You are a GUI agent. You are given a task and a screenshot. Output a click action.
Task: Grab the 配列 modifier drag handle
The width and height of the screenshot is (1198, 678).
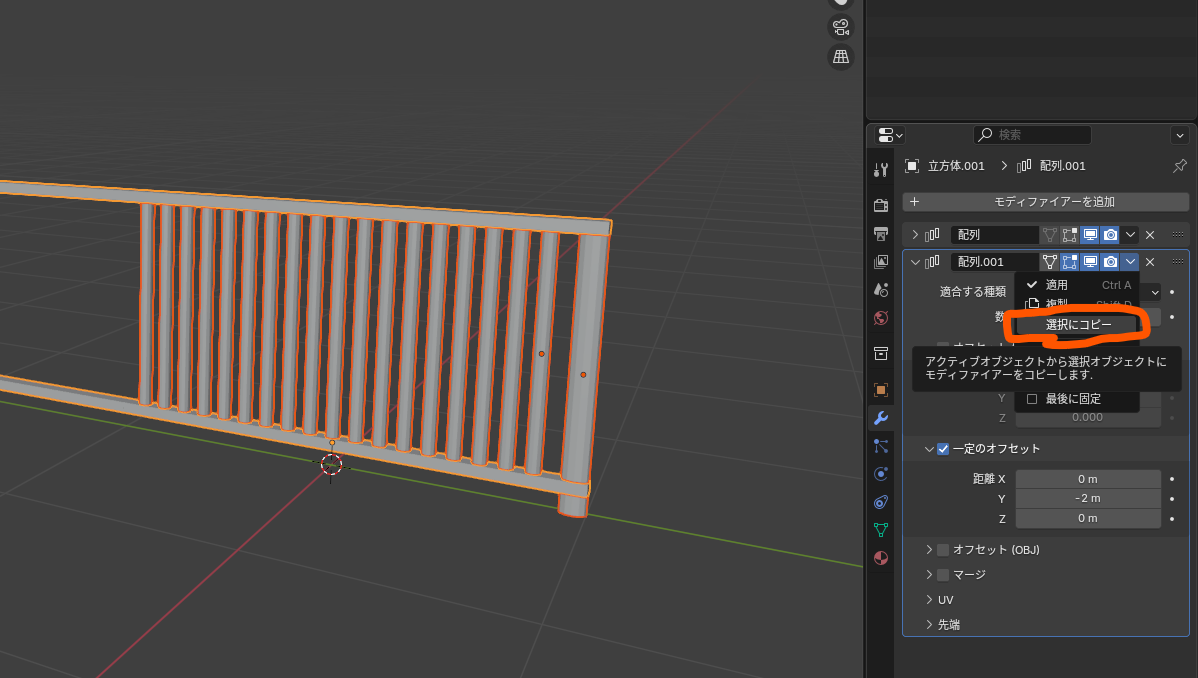(1177, 235)
